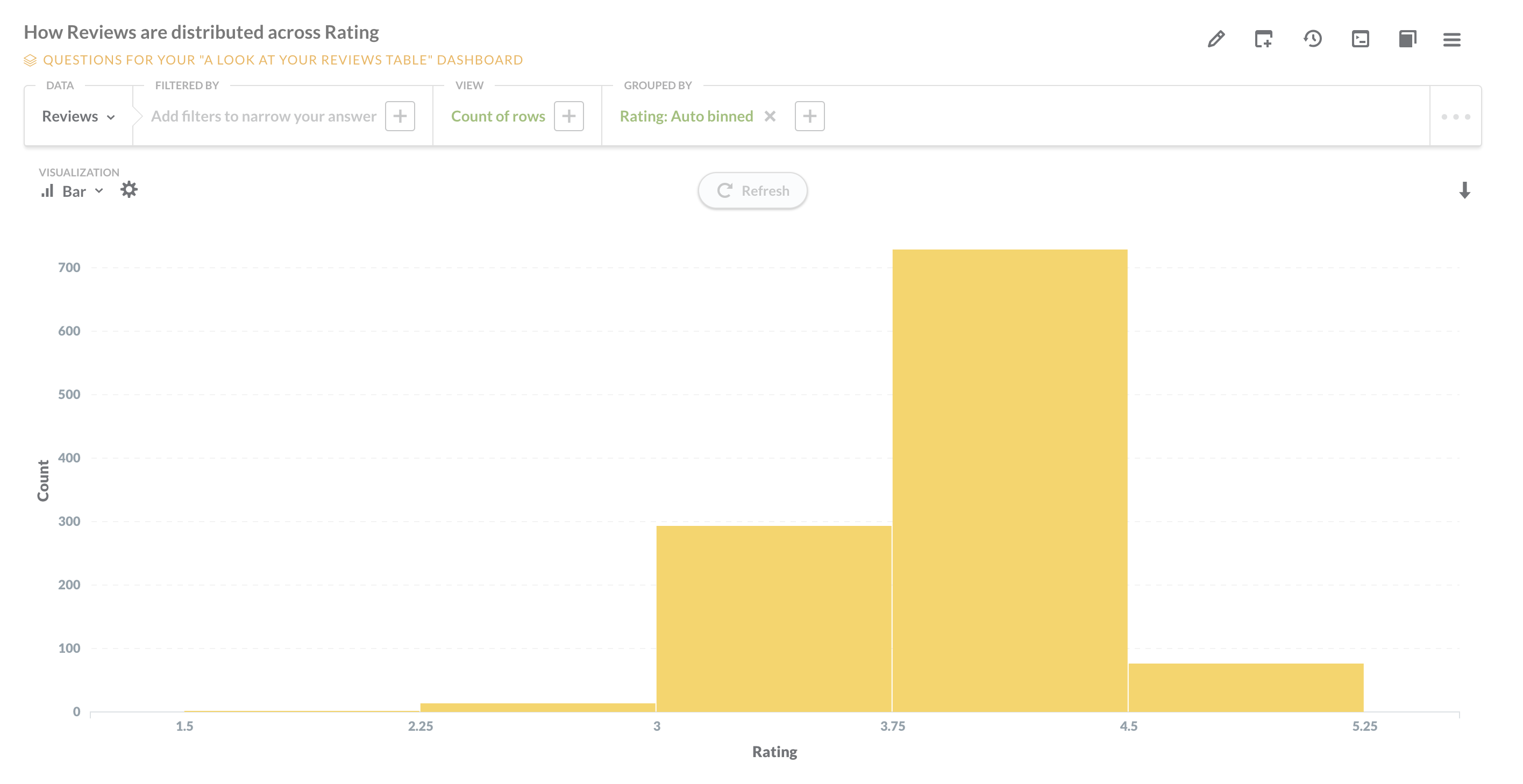The width and height of the screenshot is (1523, 784).
Task: Select the Rating: Auto binned breakout
Action: [686, 116]
